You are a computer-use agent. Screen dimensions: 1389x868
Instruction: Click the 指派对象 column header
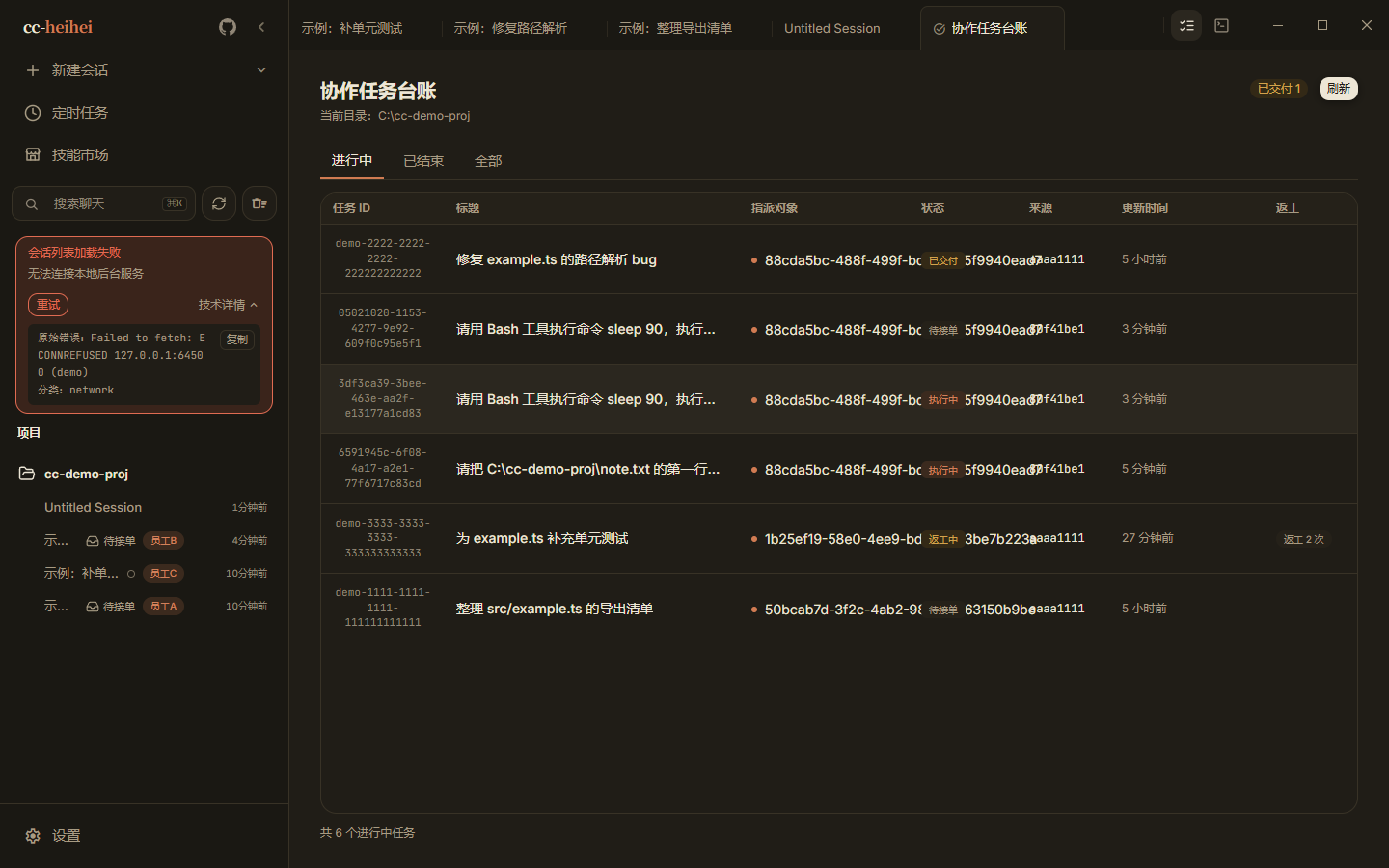click(775, 208)
